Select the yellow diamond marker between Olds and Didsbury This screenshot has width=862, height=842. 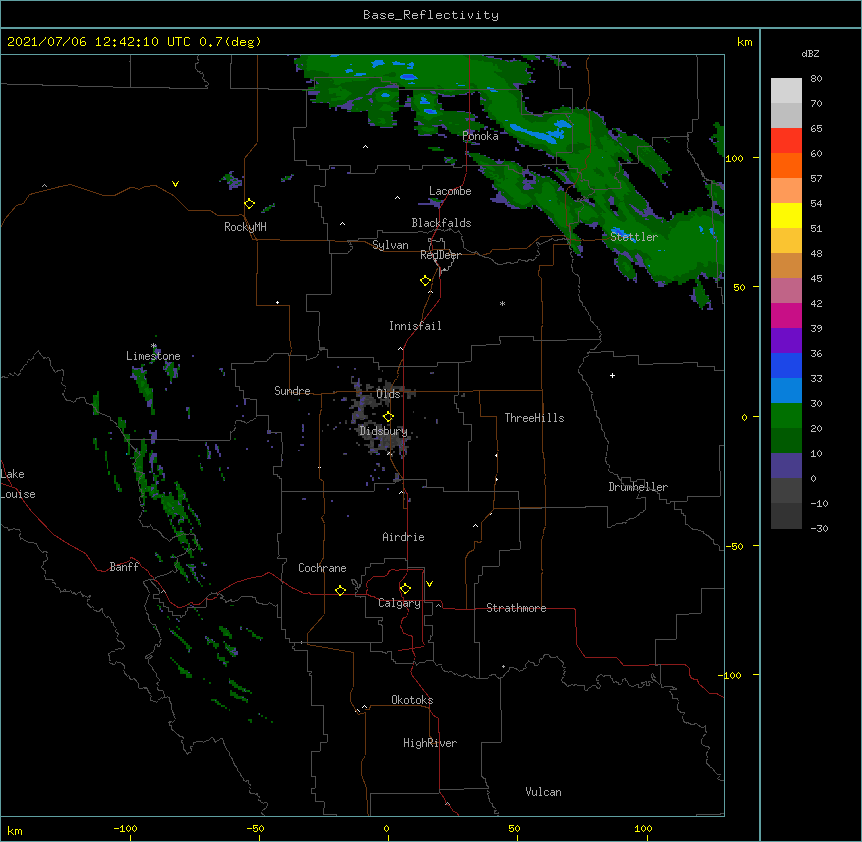(x=388, y=417)
